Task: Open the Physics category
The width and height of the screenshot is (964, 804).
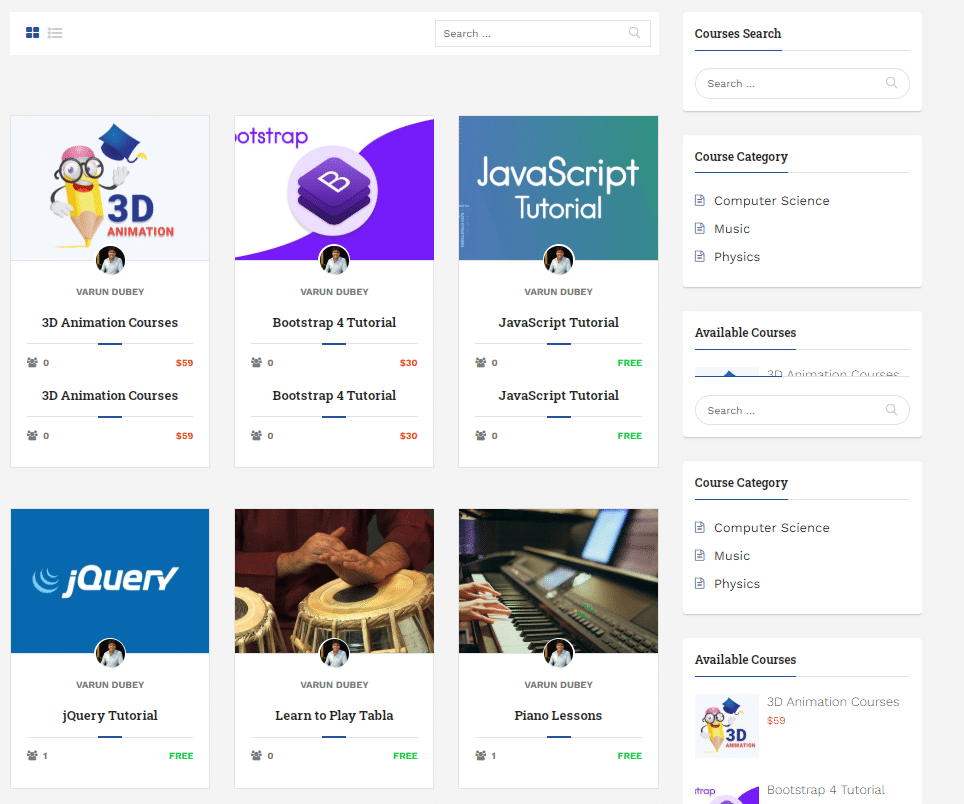Action: (737, 256)
